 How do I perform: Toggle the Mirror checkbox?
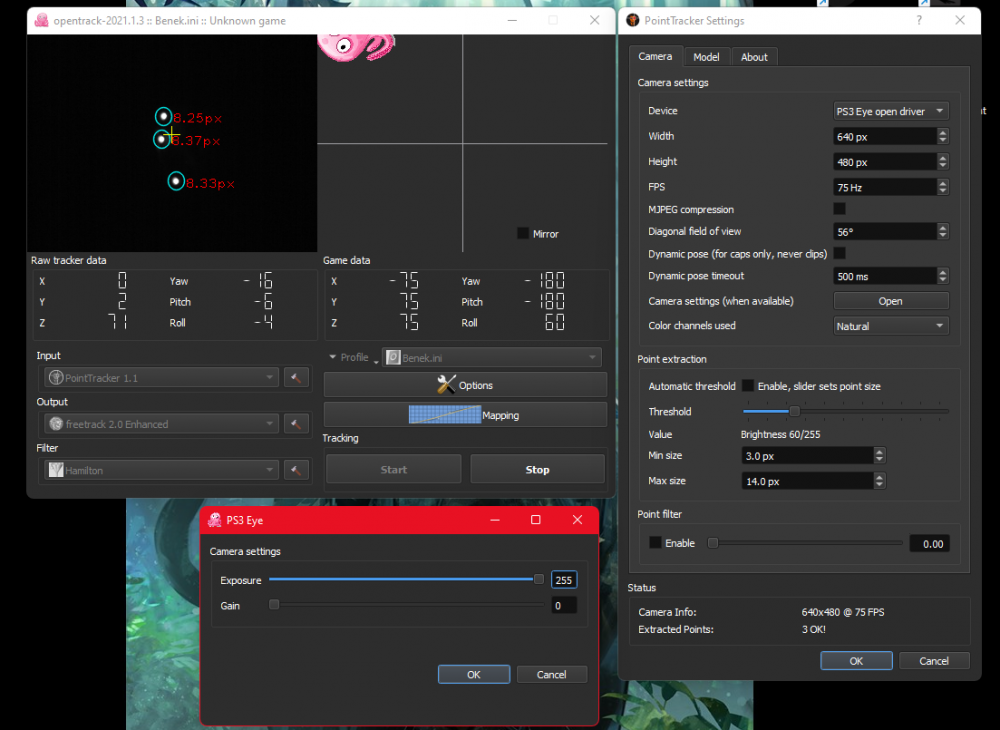pos(523,233)
